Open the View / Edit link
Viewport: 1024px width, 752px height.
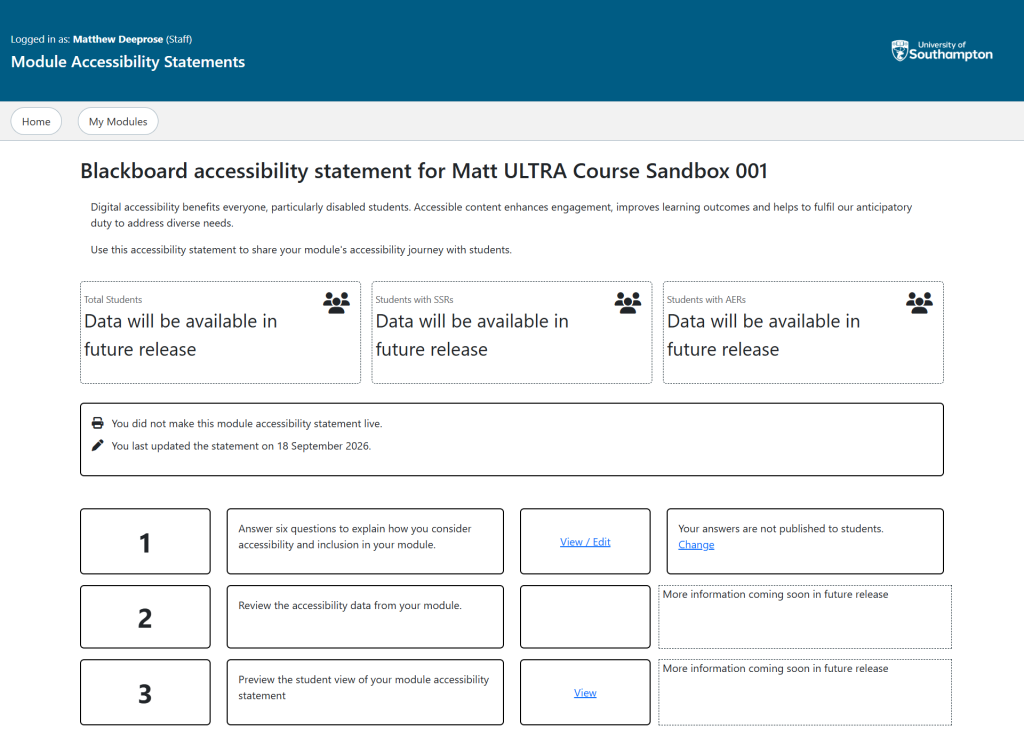tap(585, 542)
